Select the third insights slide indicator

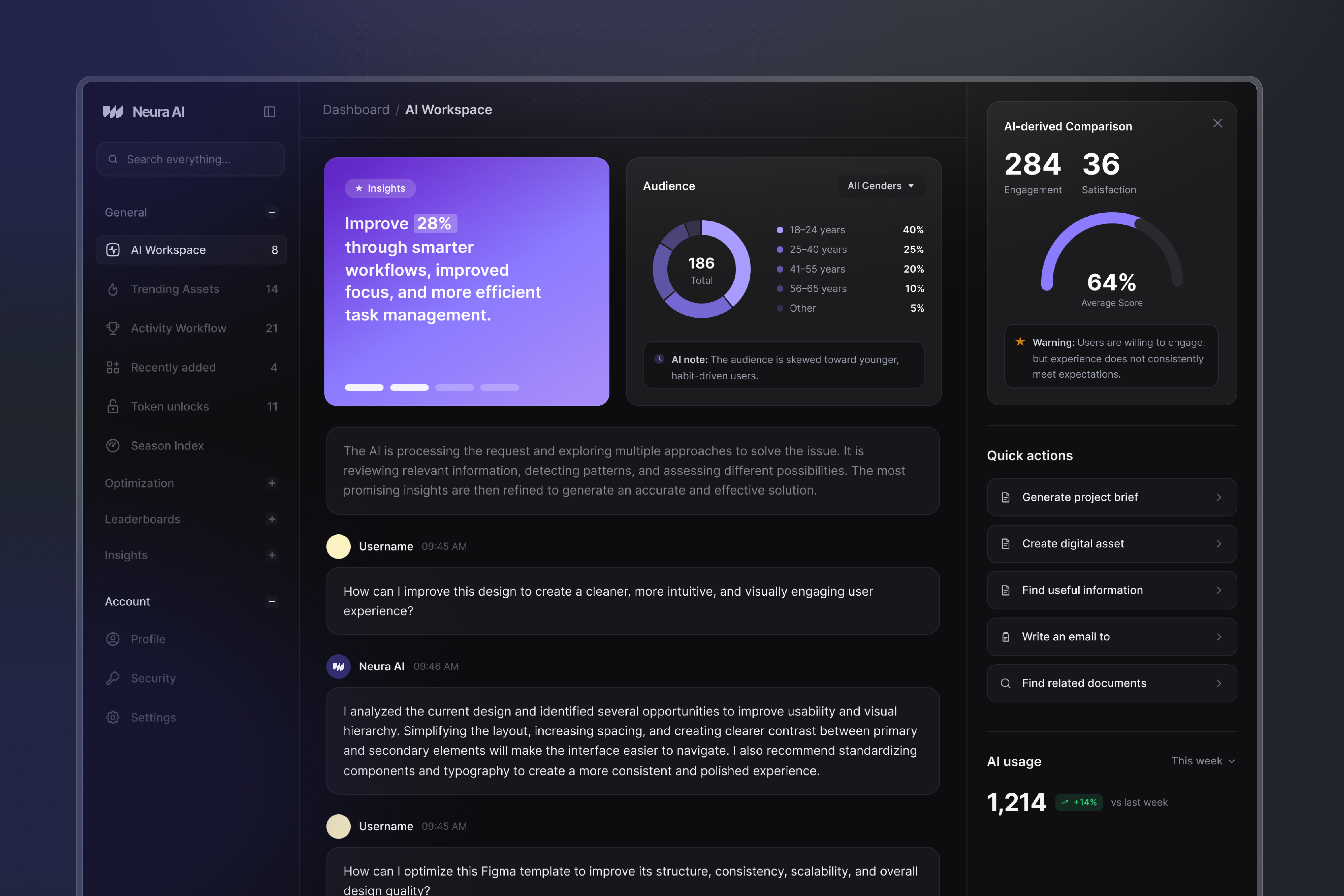click(x=454, y=387)
